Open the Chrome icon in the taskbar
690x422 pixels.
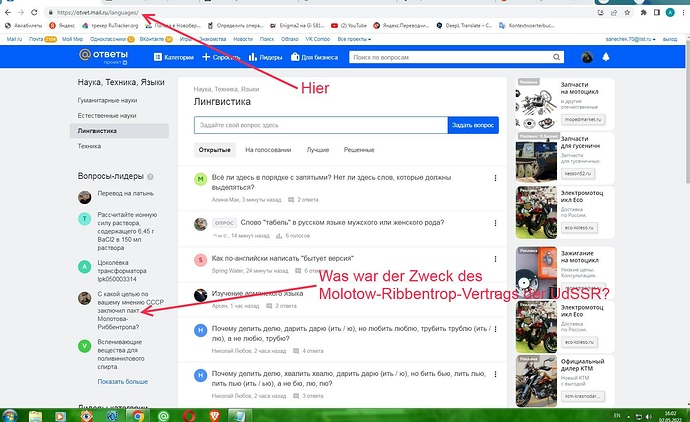pyautogui.click(x=138, y=415)
